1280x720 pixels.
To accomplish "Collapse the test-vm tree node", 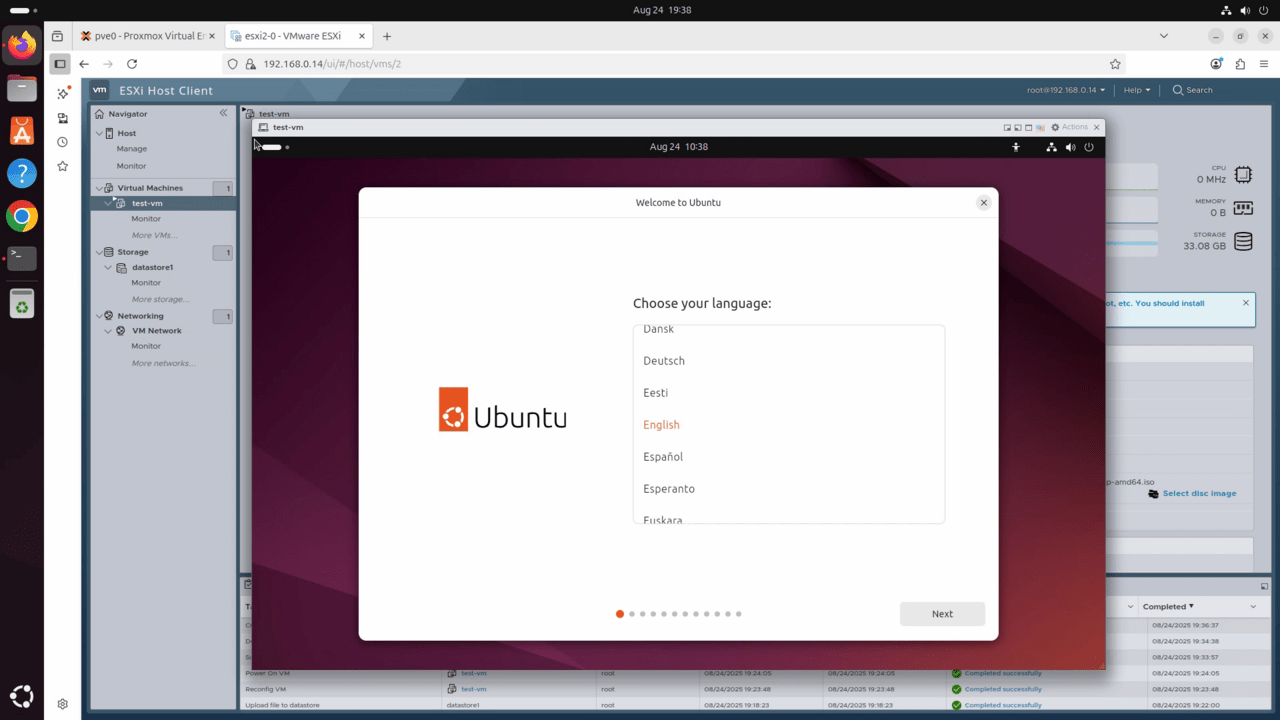I will pos(109,203).
